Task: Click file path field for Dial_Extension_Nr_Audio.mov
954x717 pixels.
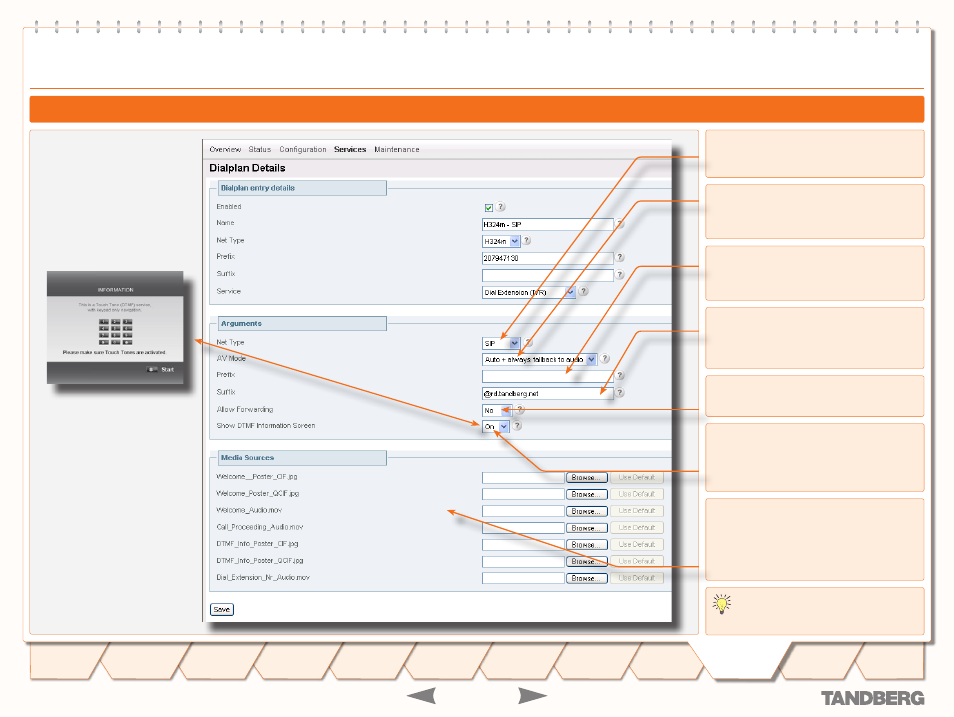Action: 523,578
